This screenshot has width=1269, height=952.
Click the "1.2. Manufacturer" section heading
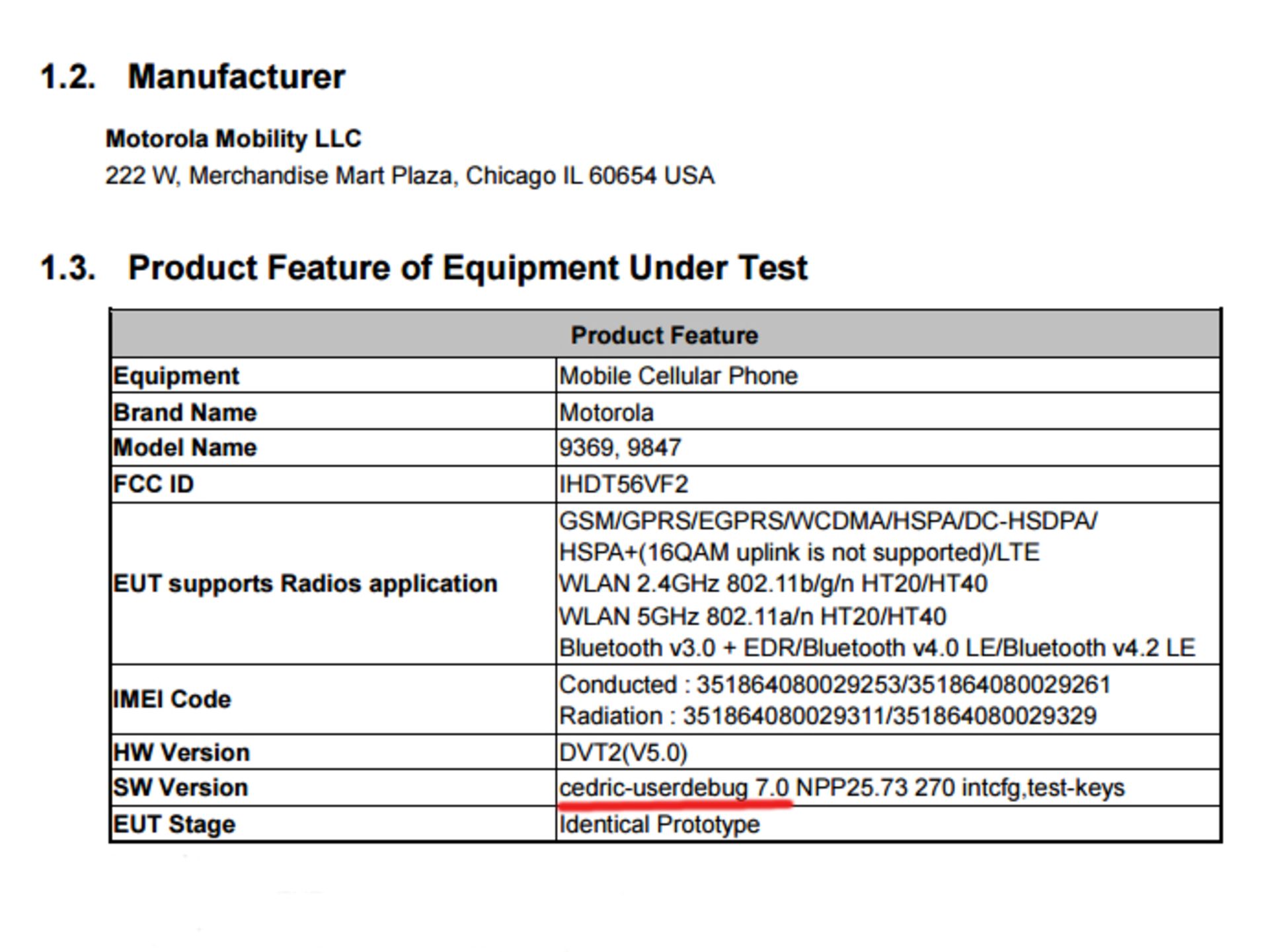click(x=192, y=77)
